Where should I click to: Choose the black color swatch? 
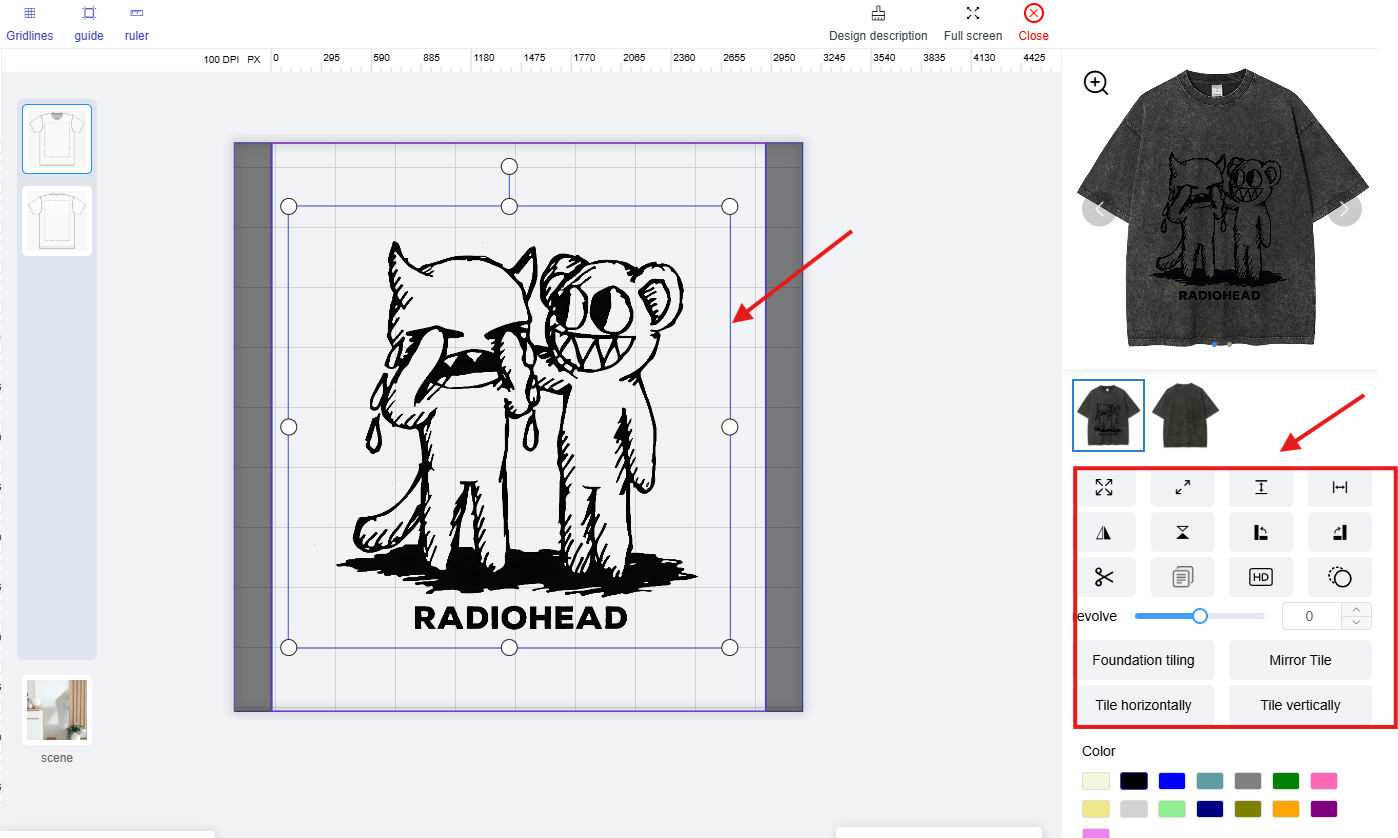[x=1134, y=781]
